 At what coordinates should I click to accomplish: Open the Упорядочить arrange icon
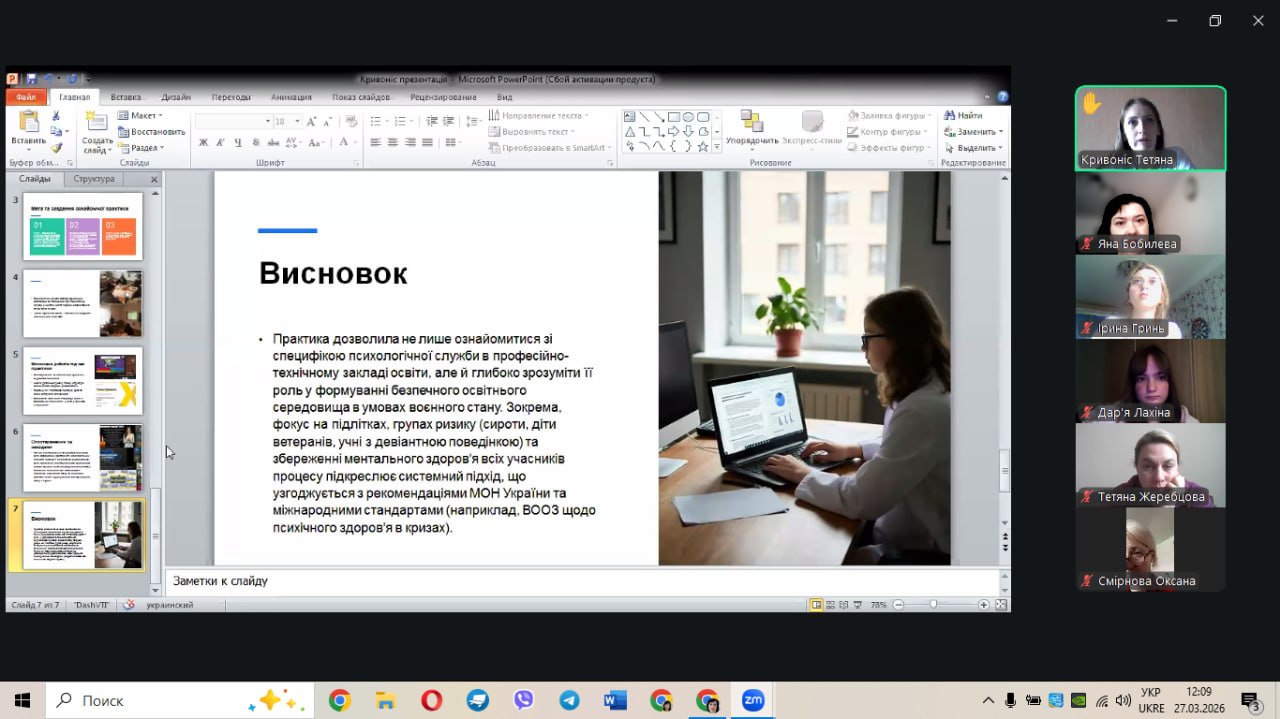[752, 123]
